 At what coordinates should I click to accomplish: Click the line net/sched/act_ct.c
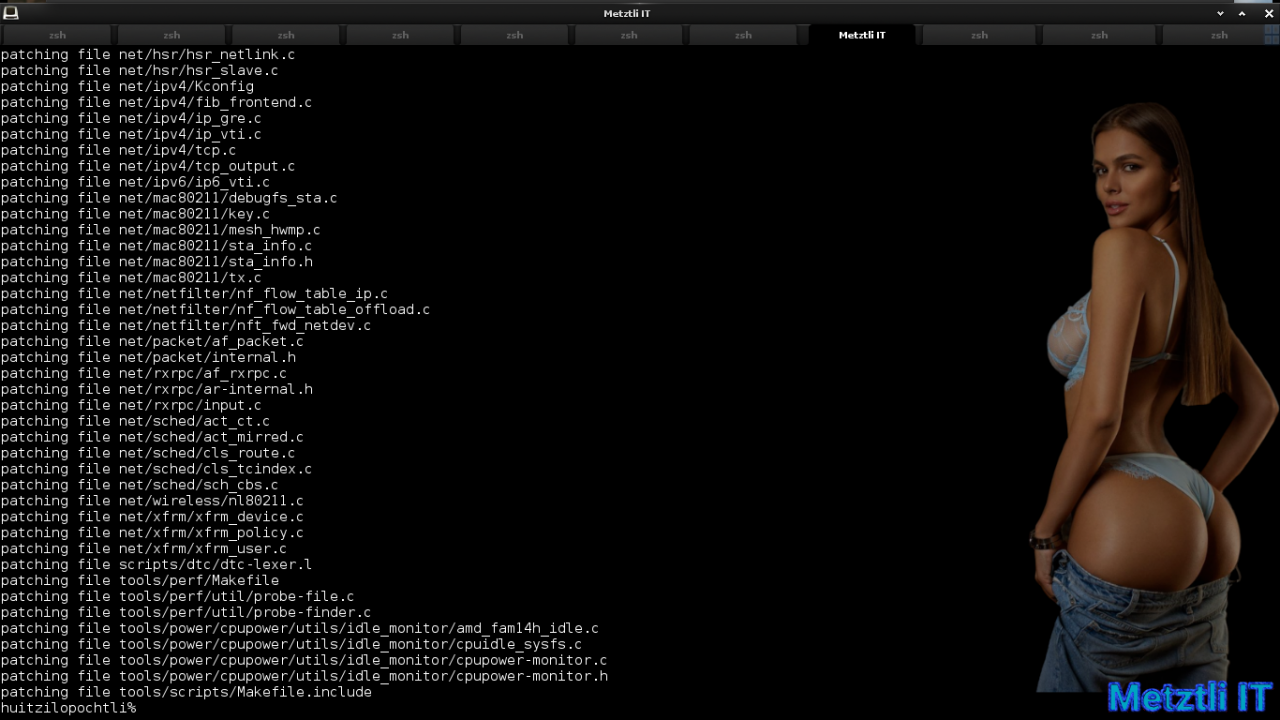[135, 422]
